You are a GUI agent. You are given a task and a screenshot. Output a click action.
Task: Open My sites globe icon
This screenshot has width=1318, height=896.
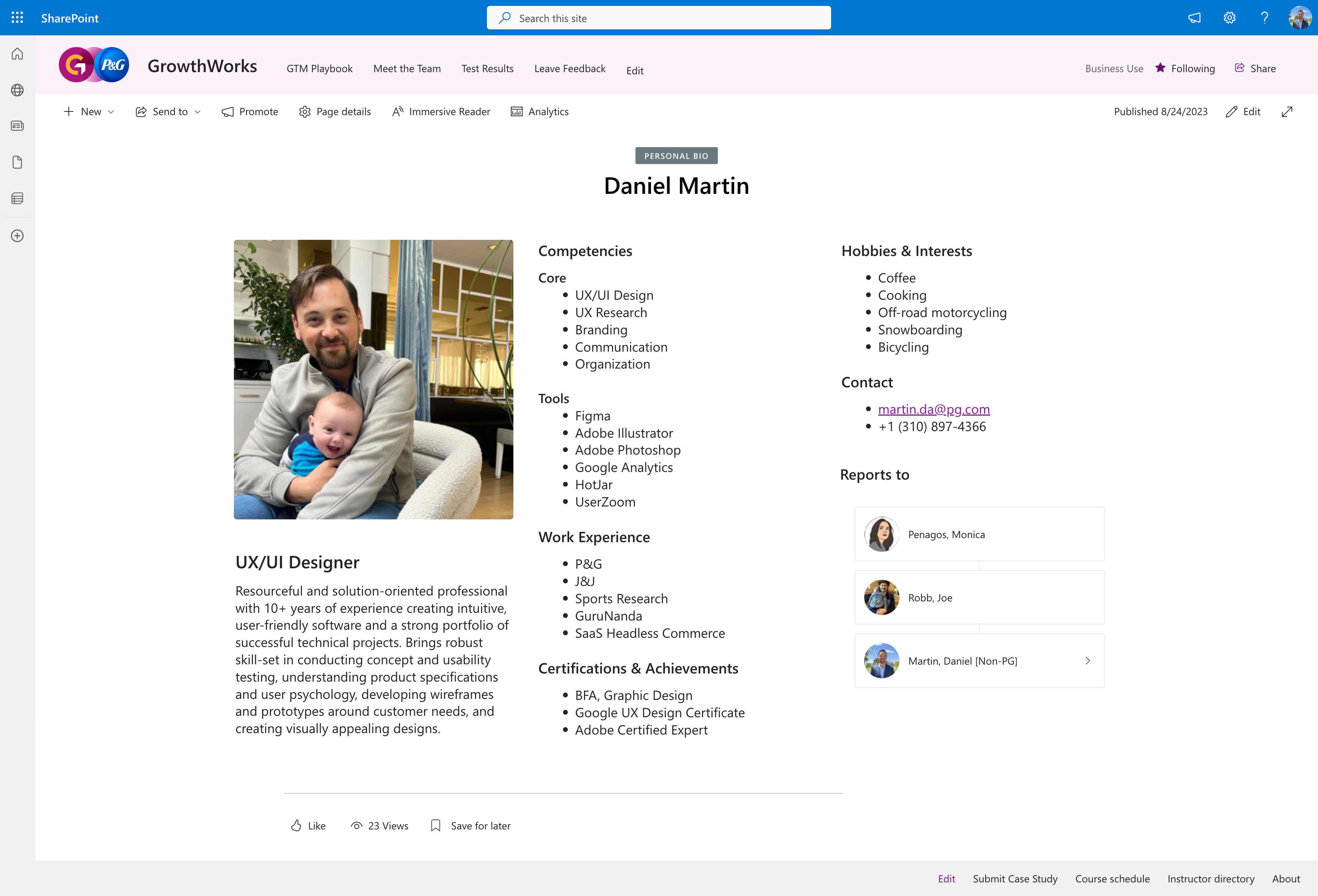click(18, 90)
